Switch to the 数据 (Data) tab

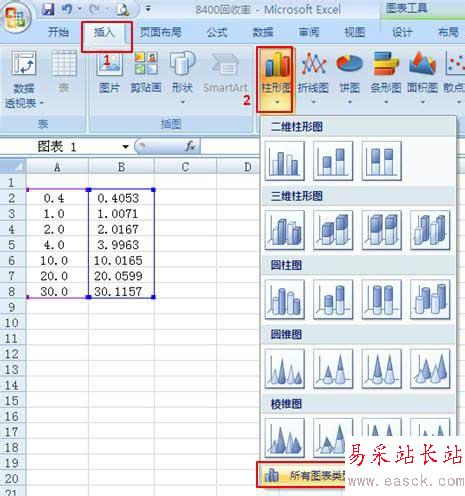tap(263, 32)
